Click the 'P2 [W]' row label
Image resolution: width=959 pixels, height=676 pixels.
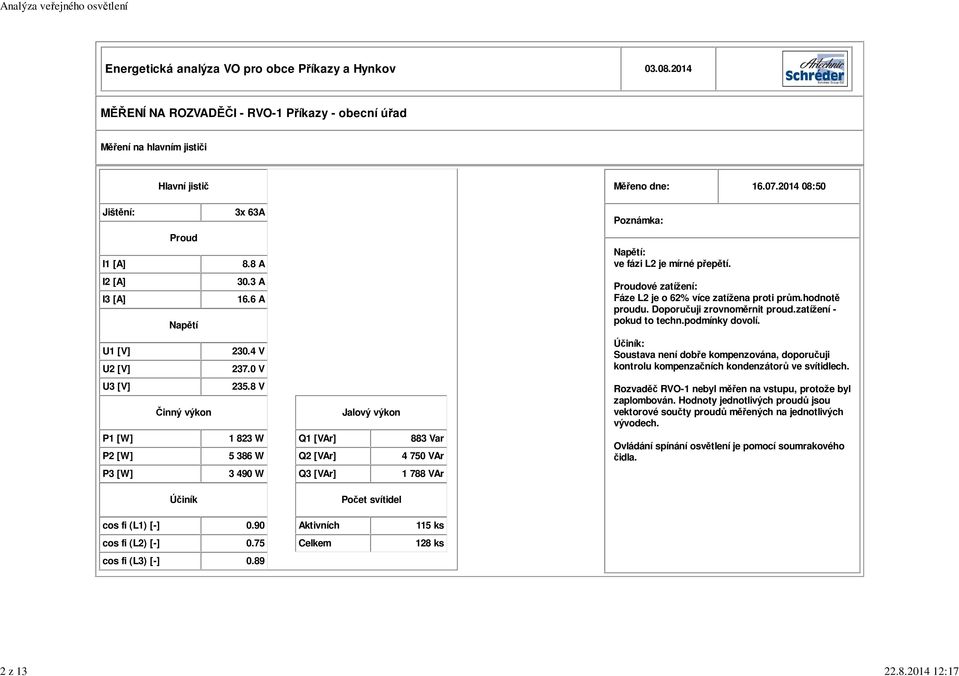pos(117,456)
